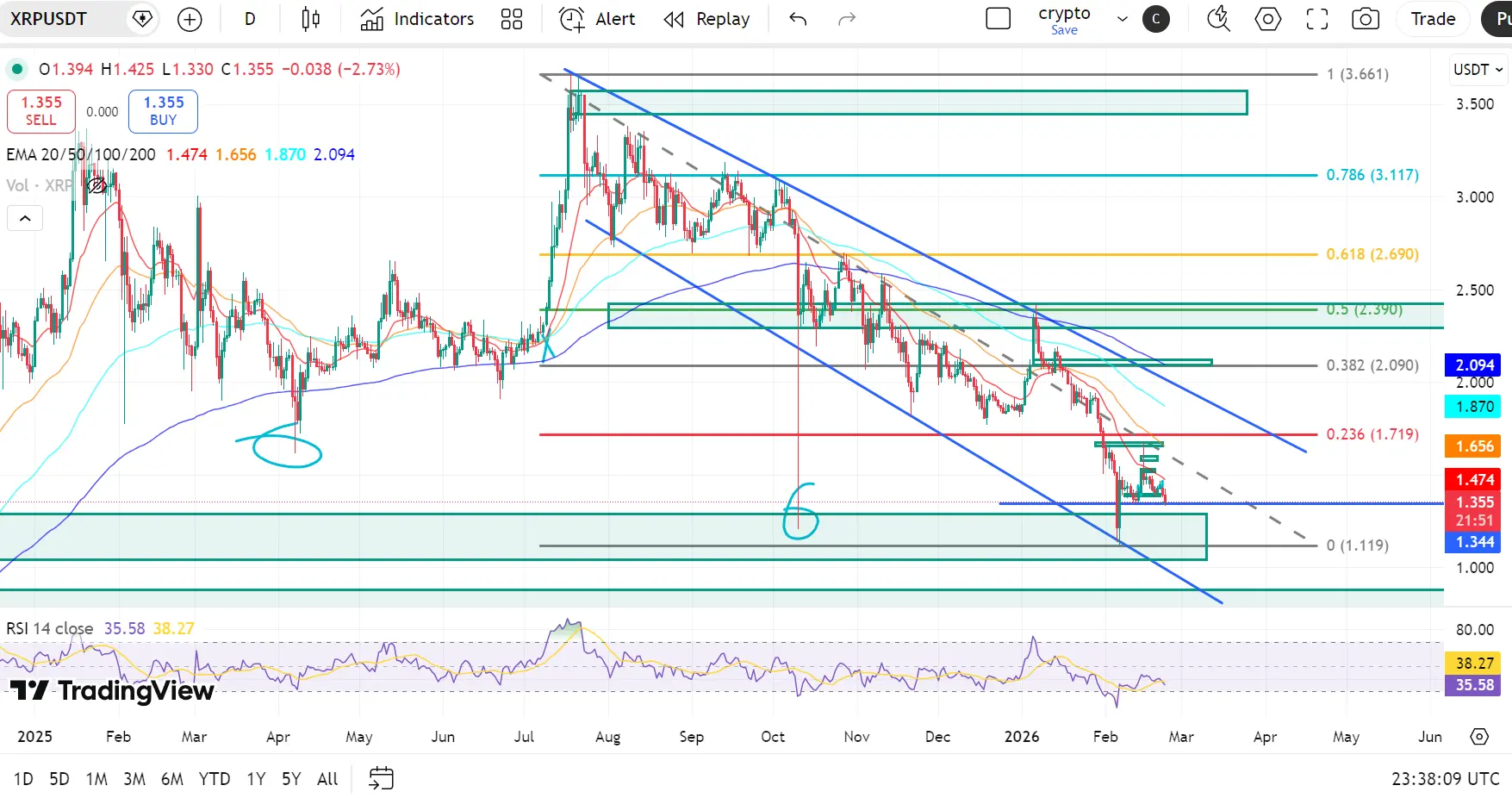This screenshot has height=798, width=1512.
Task: Click the 23:38:09 UTC timezone clock
Action: tap(1446, 779)
